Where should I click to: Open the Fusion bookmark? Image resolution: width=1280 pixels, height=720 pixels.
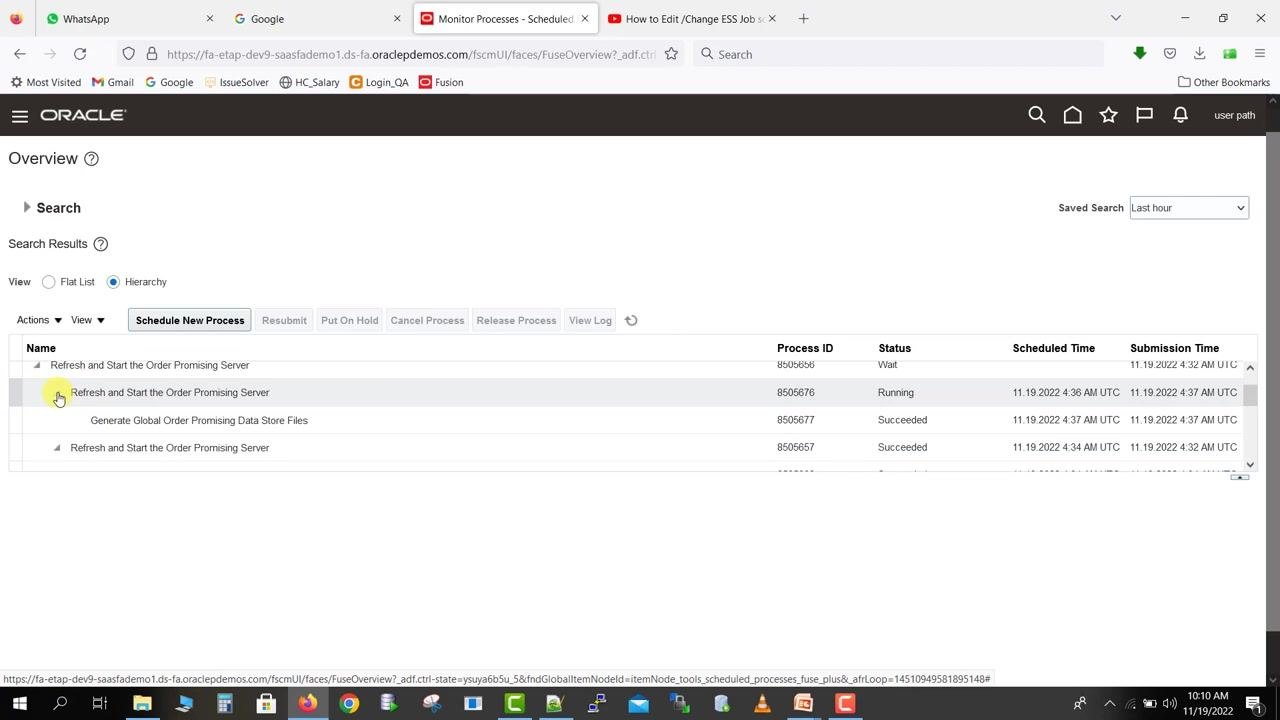point(441,82)
